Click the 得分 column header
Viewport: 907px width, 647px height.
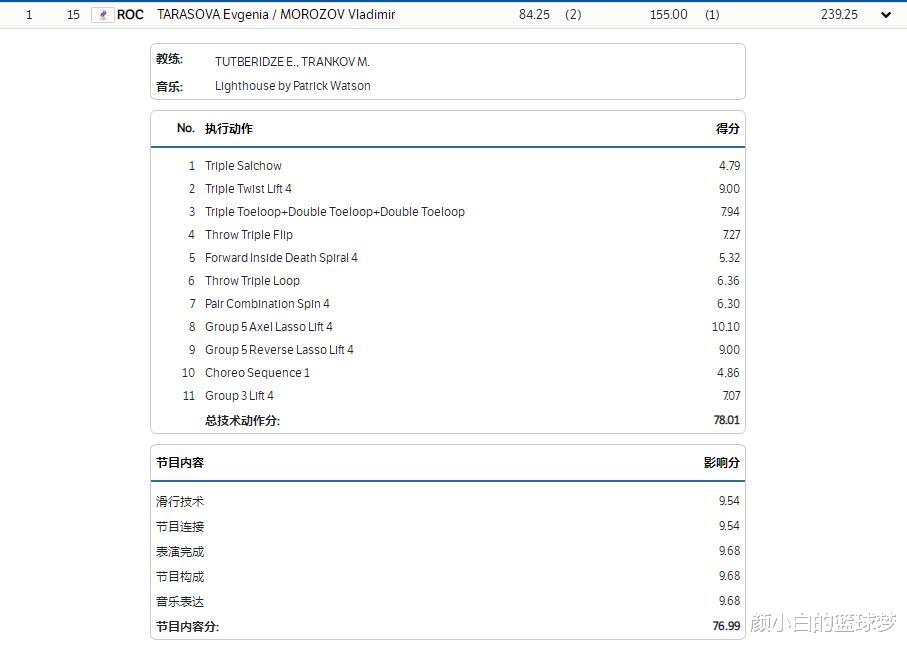(x=727, y=128)
